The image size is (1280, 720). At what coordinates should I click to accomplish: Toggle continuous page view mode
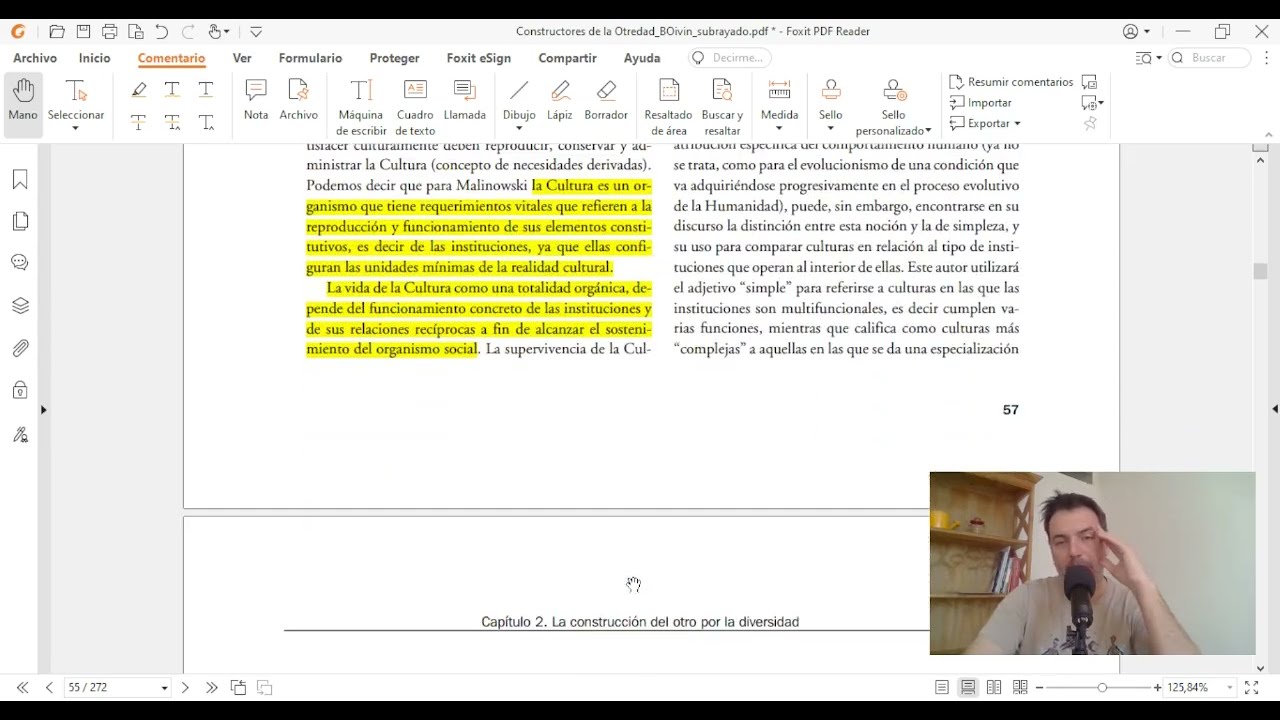pos(968,688)
